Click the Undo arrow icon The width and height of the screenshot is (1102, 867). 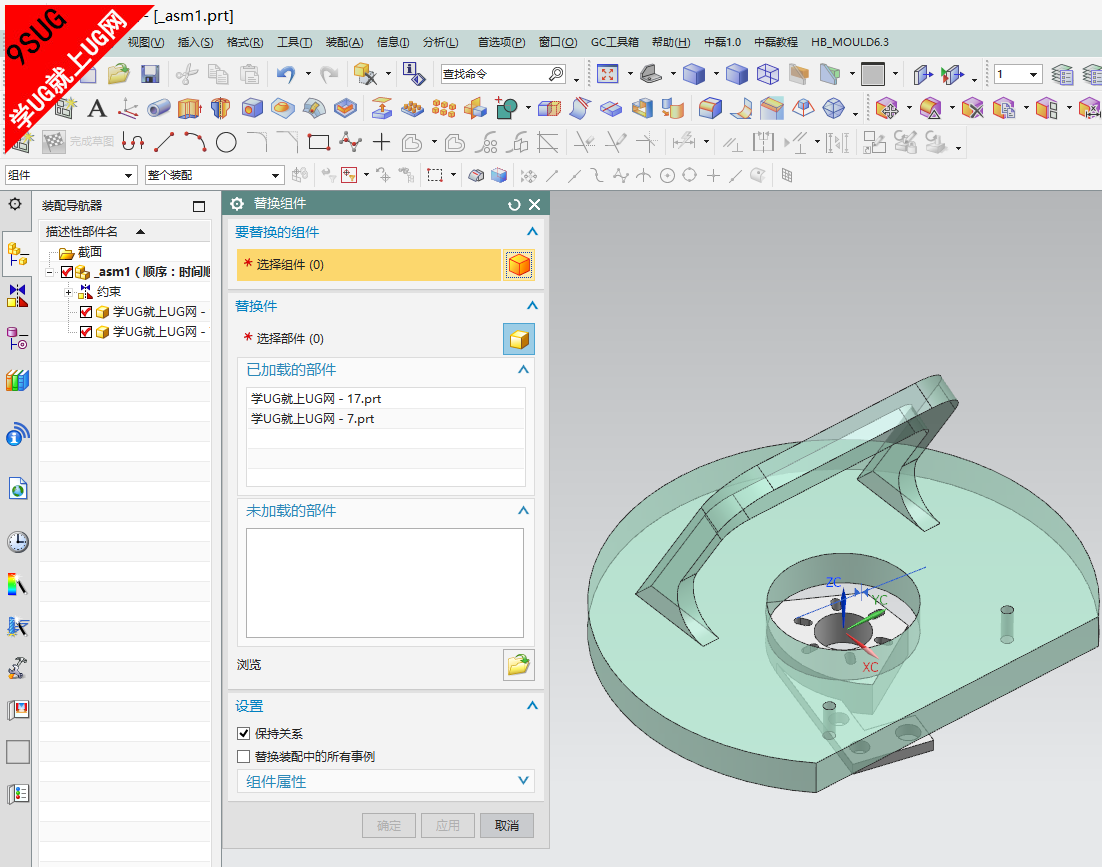coord(285,74)
